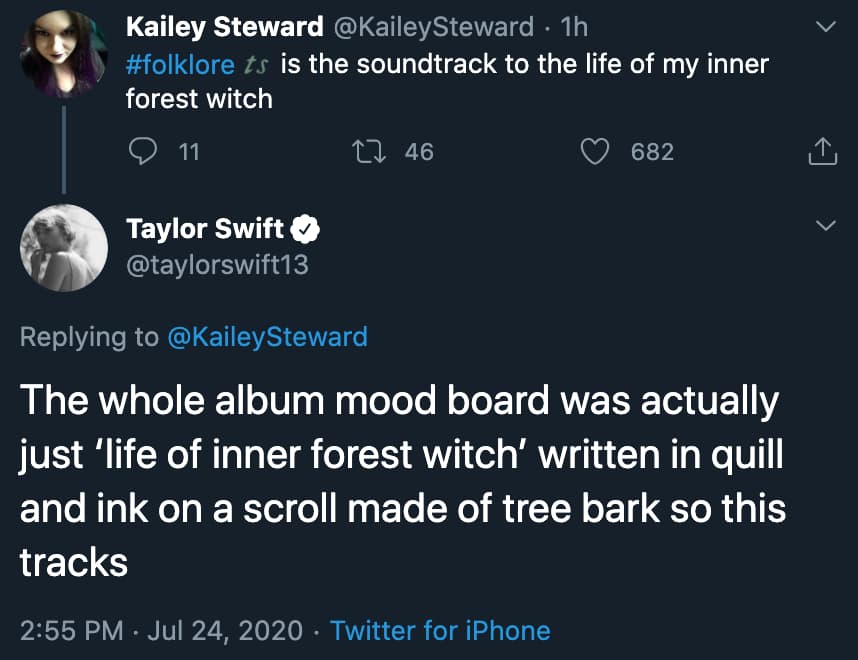Image resolution: width=858 pixels, height=660 pixels.
Task: Open Taylor Swift's profile picture
Action: click(x=64, y=247)
